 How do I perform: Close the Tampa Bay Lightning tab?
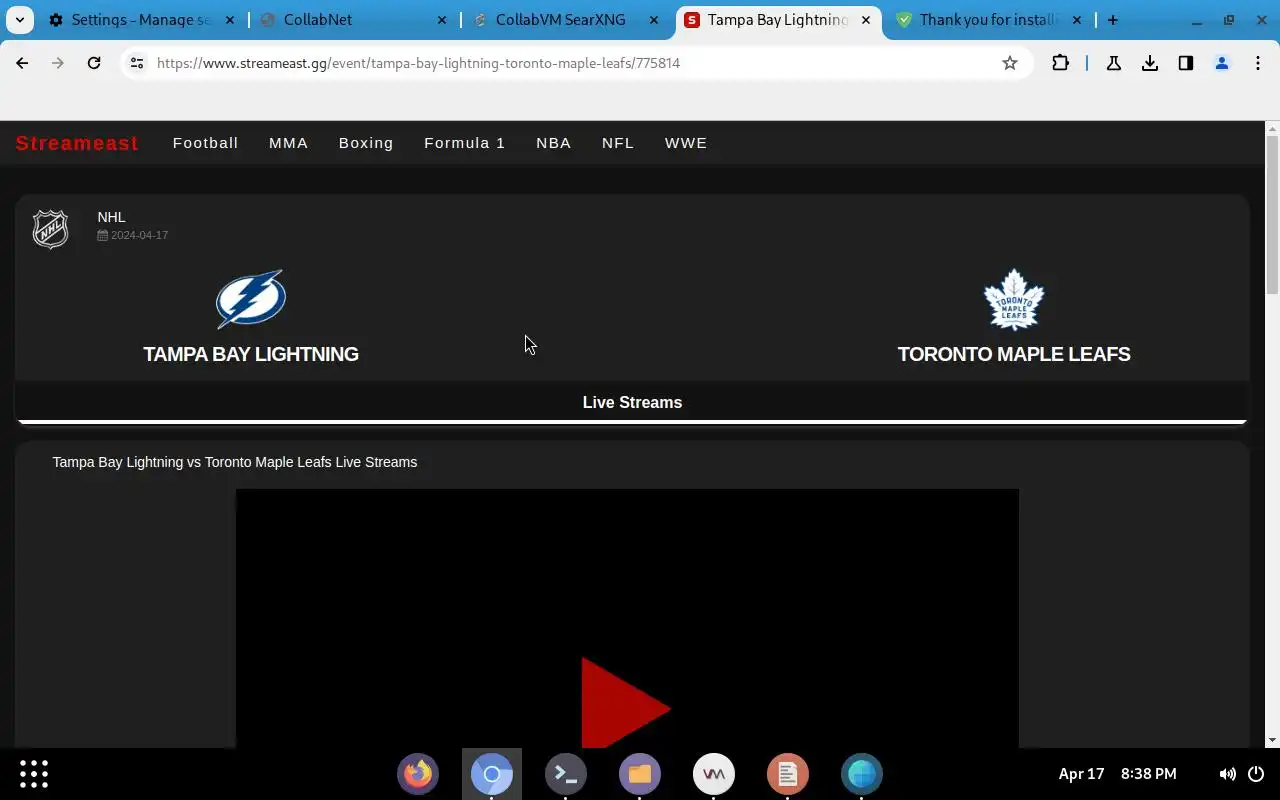pyautogui.click(x=866, y=20)
